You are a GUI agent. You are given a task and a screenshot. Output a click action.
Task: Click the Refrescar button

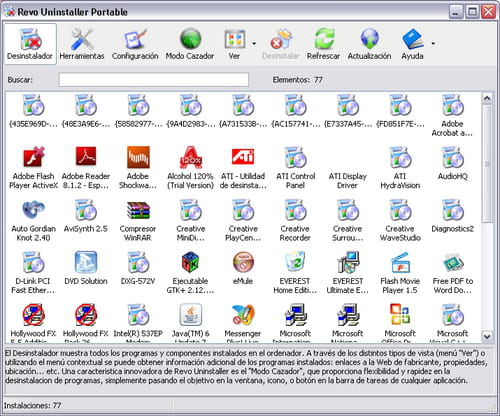click(x=323, y=44)
